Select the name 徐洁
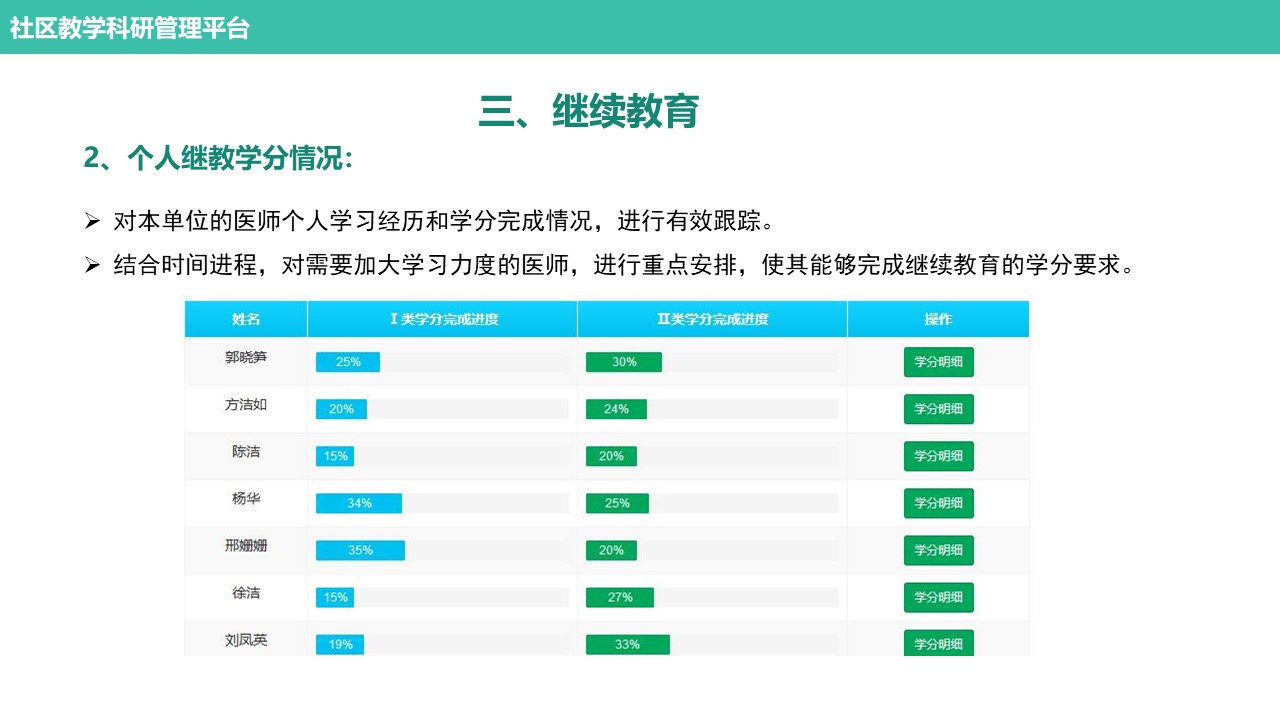 (246, 593)
